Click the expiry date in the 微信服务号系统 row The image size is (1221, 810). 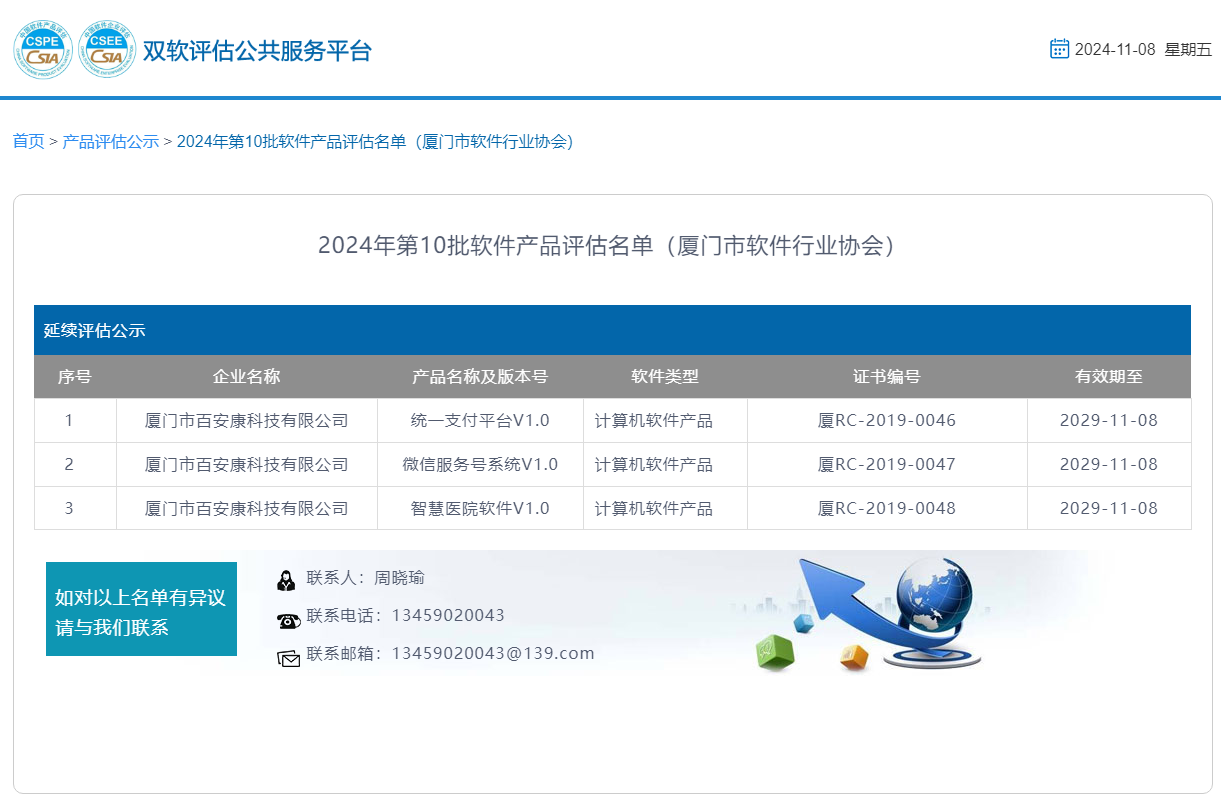click(x=1109, y=465)
